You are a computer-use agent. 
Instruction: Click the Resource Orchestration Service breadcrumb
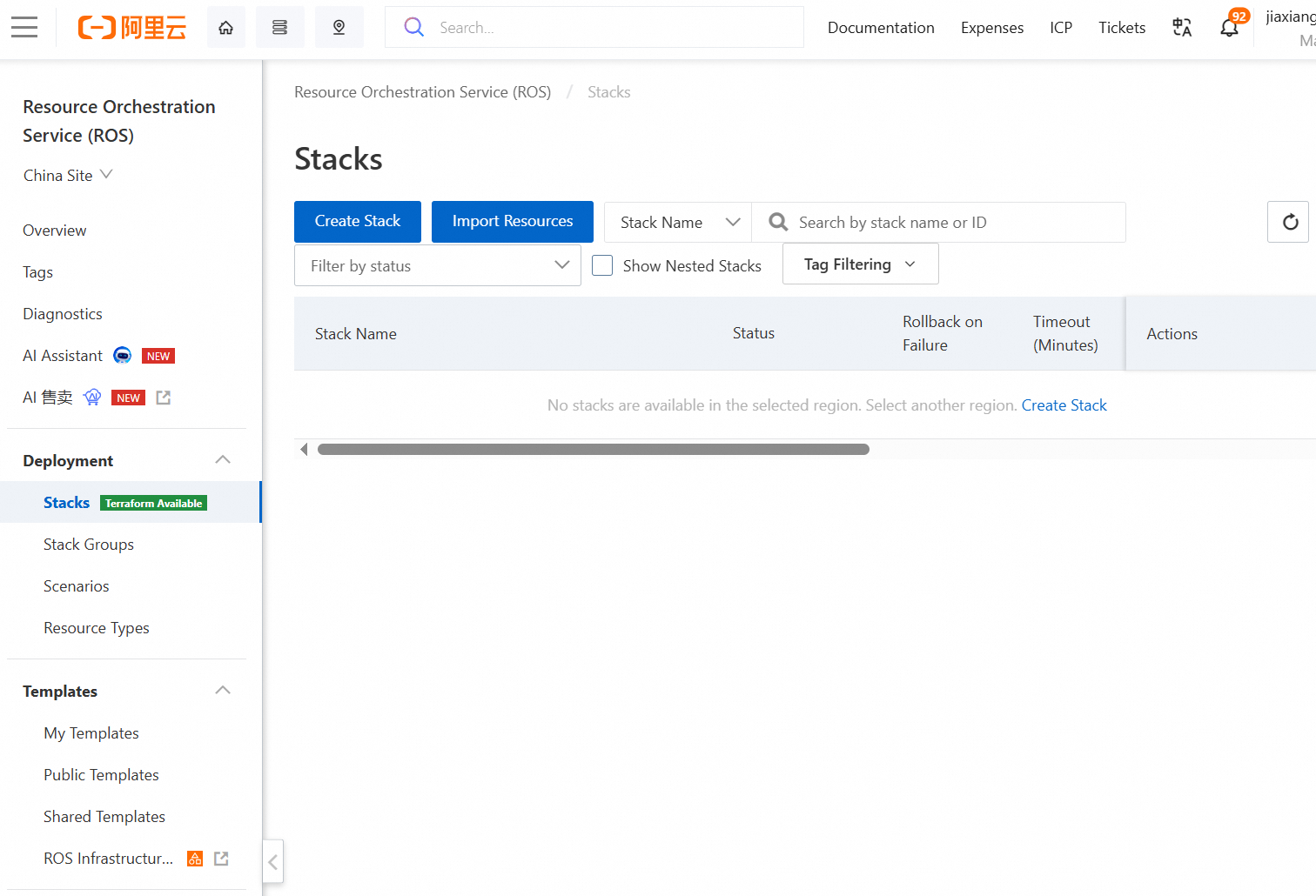tap(422, 92)
